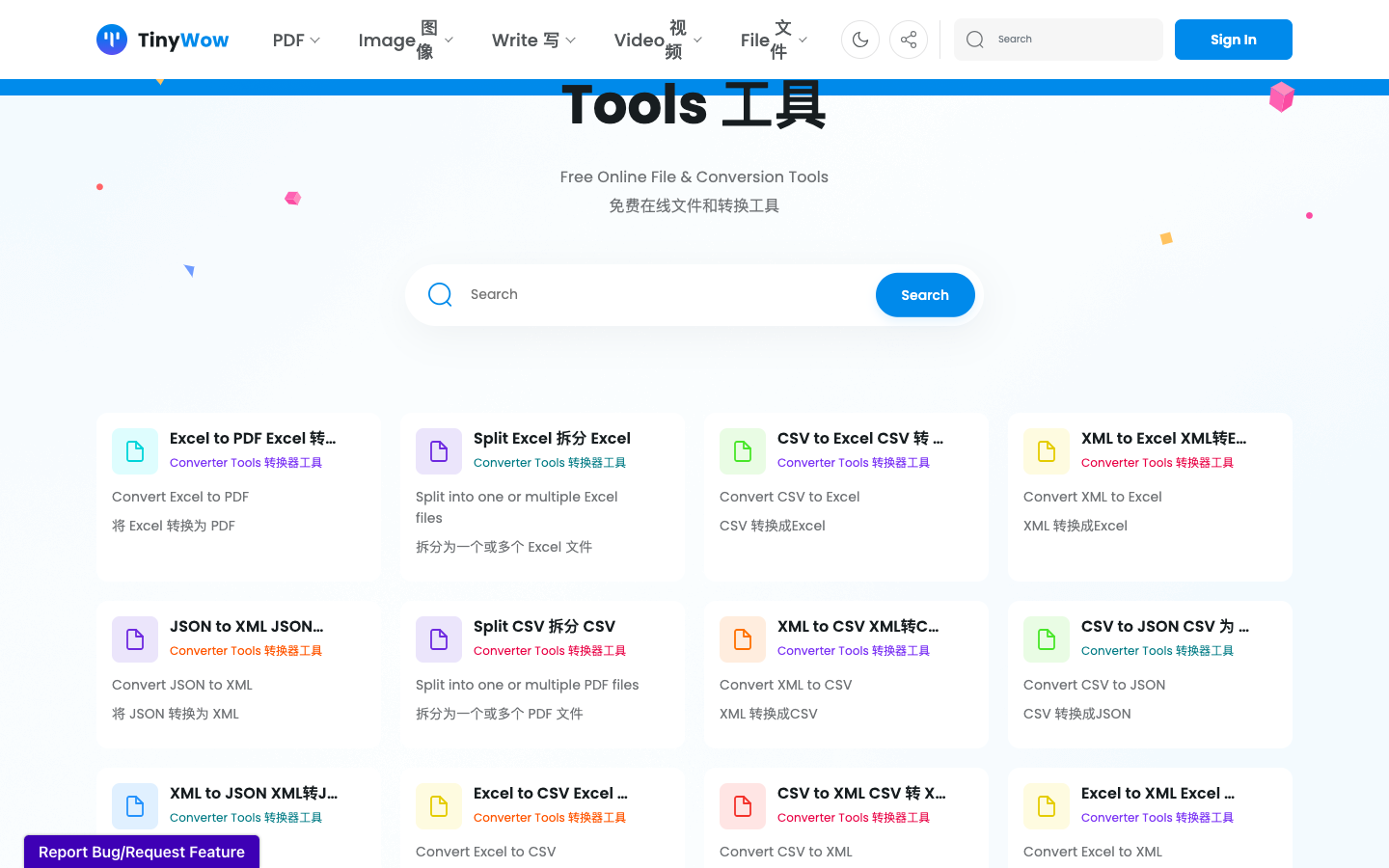
Task: Open the Image tools dropdown
Action: pyautogui.click(x=405, y=40)
